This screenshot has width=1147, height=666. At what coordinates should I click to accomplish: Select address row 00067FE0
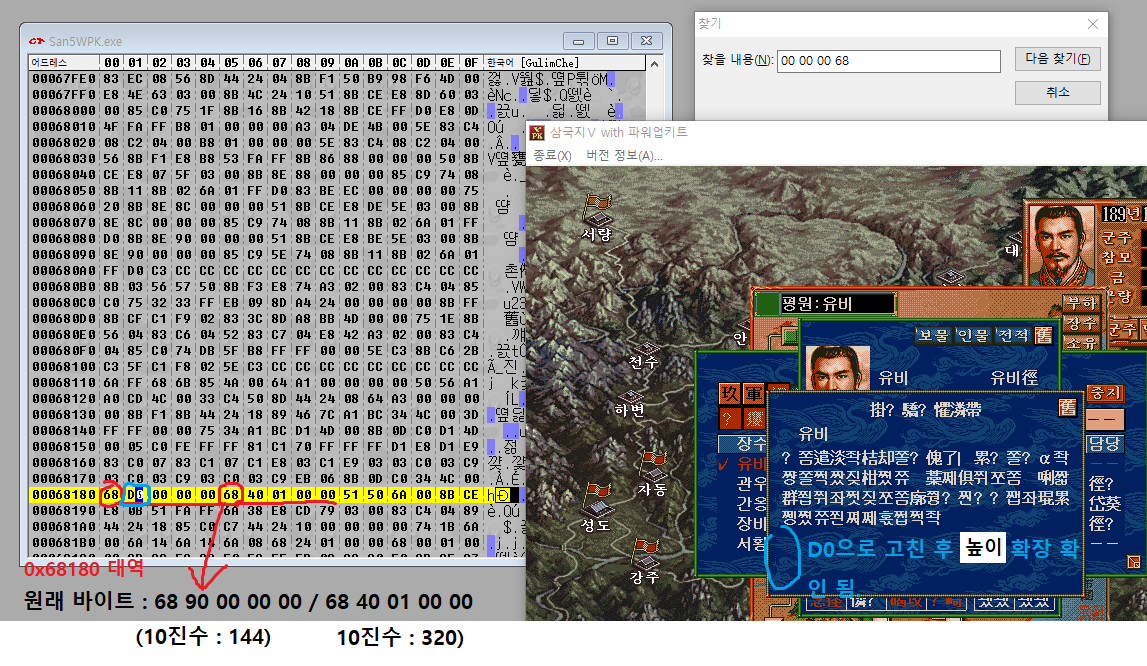pos(64,79)
